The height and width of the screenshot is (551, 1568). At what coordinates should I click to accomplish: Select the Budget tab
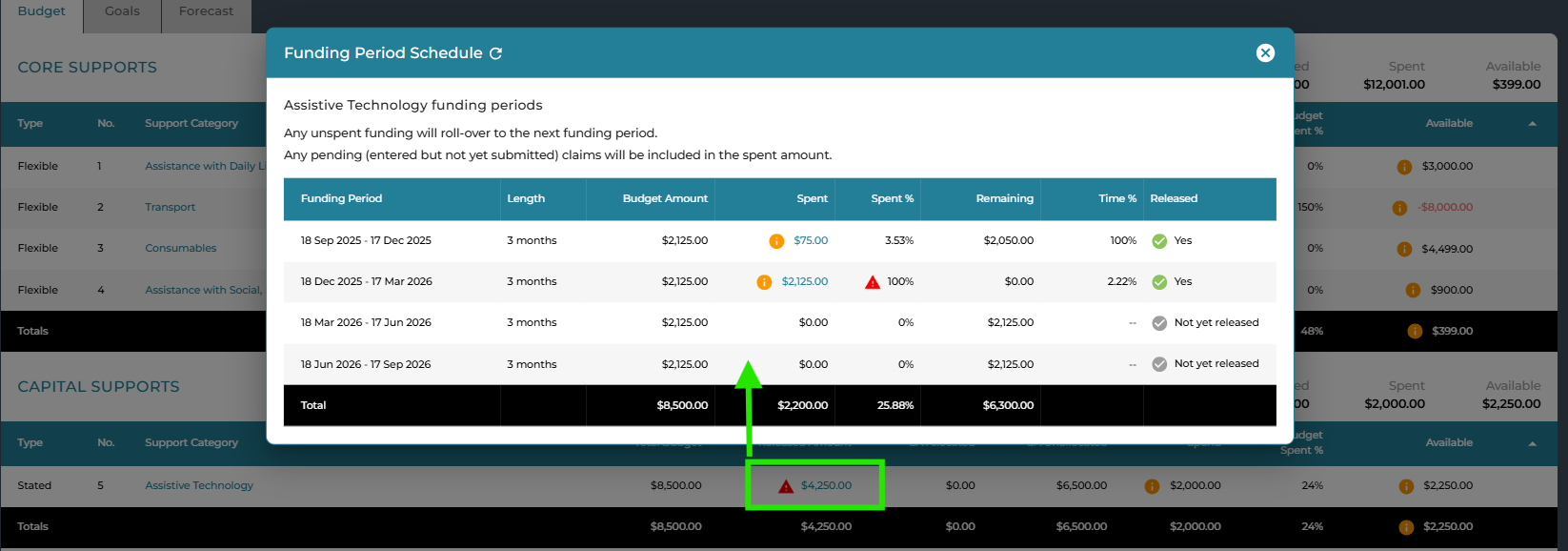(x=42, y=11)
